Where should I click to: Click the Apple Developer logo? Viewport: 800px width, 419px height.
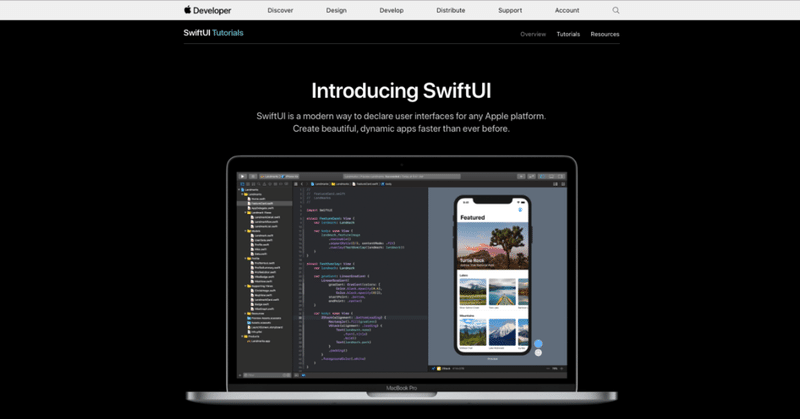coord(208,10)
